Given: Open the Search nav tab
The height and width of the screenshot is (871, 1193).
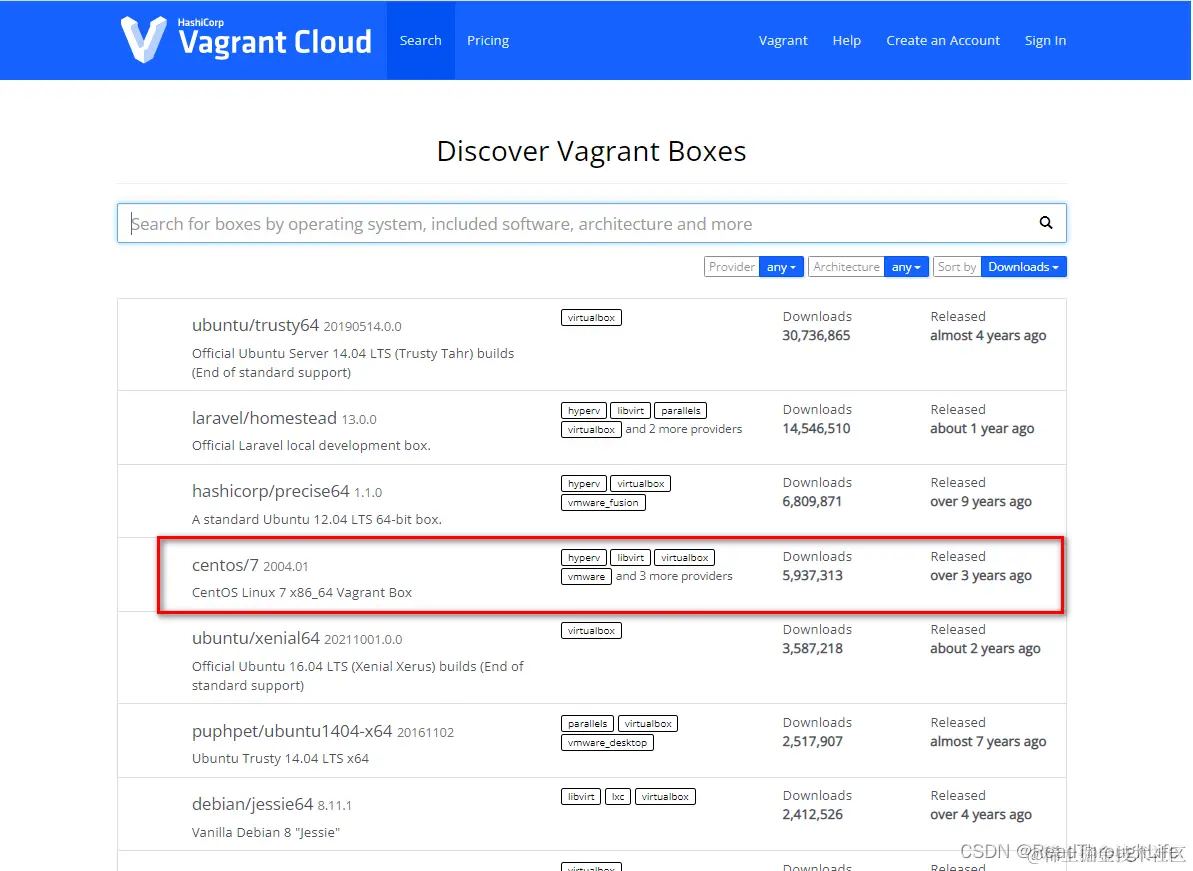Looking at the screenshot, I should click(421, 40).
